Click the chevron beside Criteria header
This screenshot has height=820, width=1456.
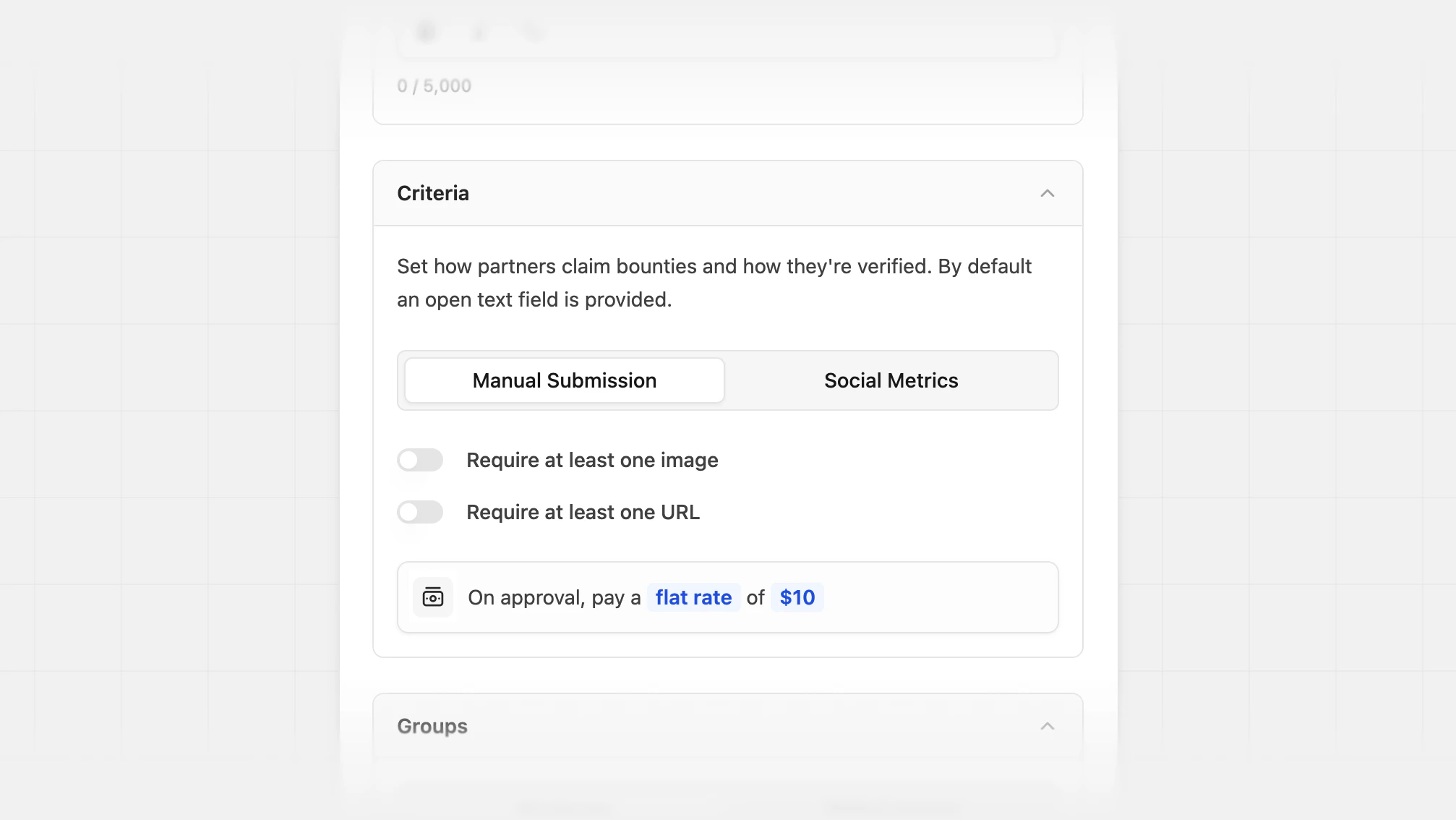coord(1048,193)
